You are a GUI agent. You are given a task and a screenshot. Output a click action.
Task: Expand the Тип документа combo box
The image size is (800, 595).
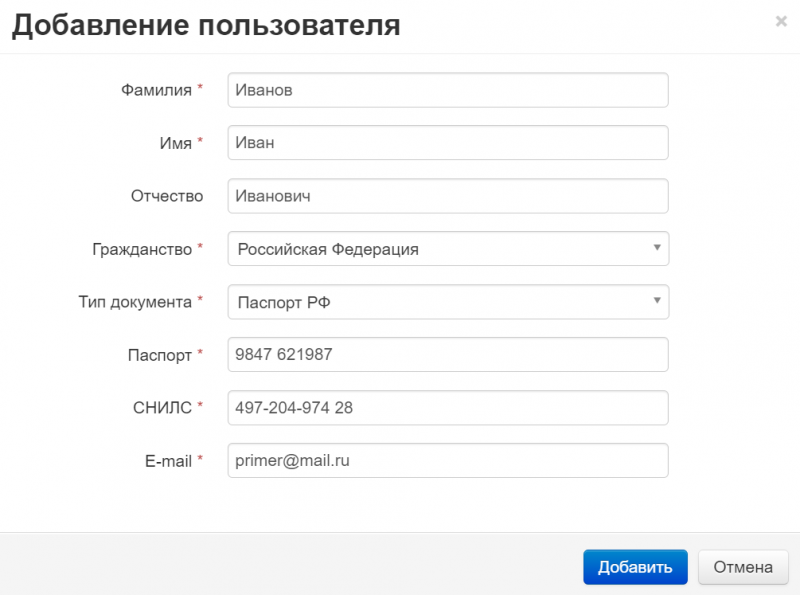tap(447, 301)
